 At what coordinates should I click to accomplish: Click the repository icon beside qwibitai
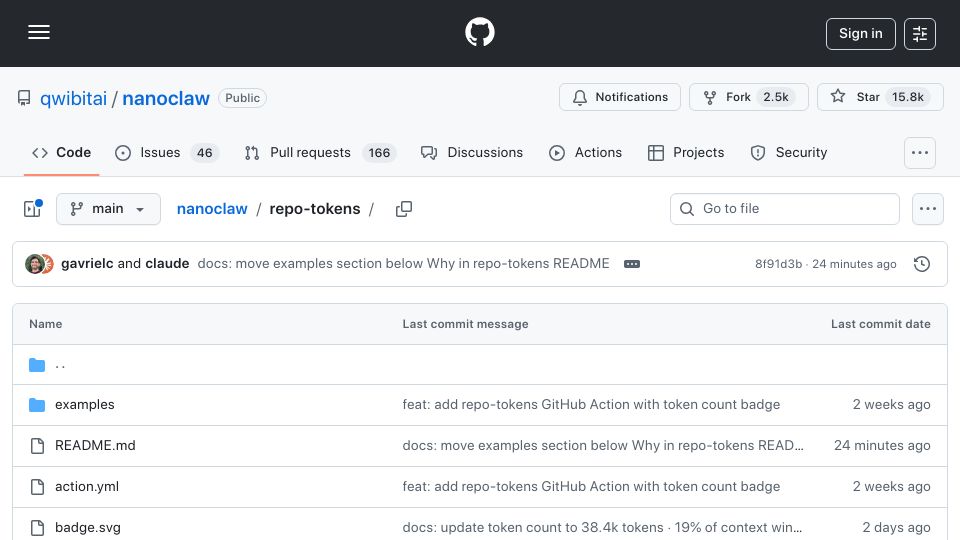coord(24,98)
